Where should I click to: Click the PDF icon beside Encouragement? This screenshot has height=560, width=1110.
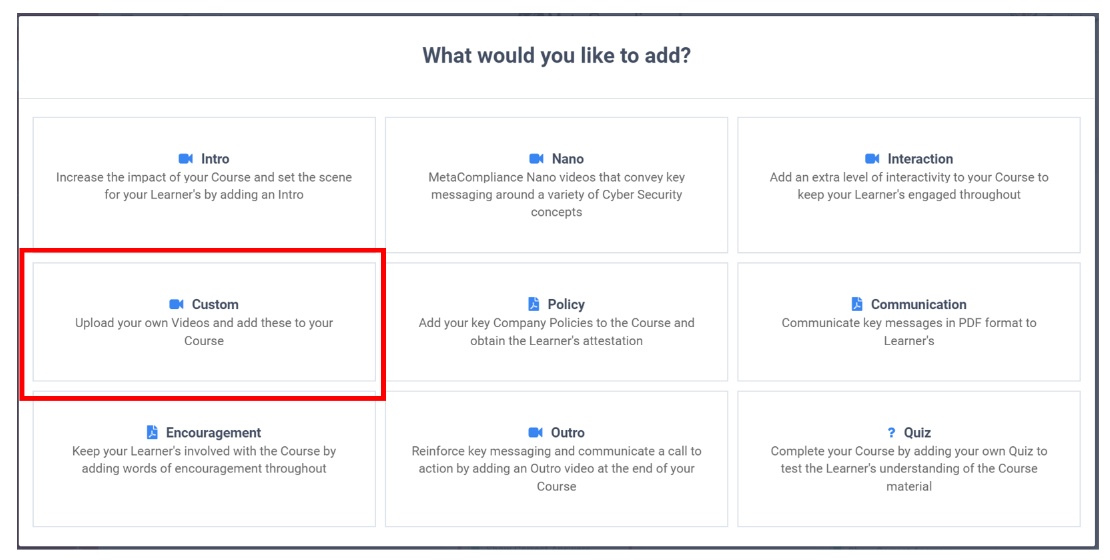click(152, 432)
